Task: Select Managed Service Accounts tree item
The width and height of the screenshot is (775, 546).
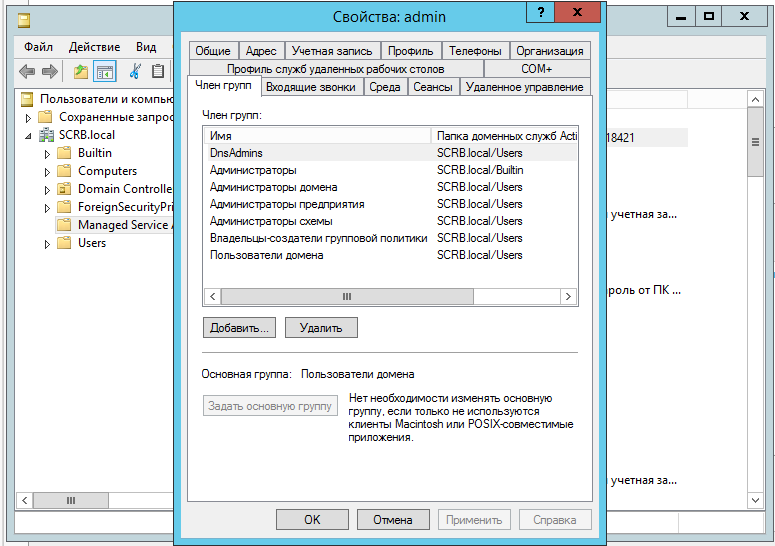Action: [116, 225]
